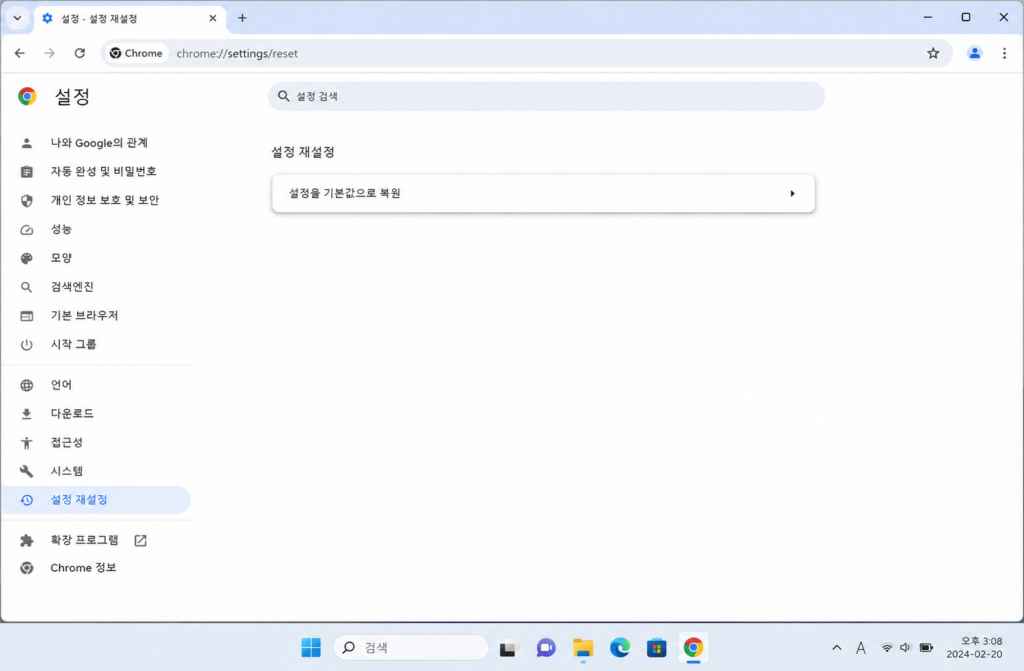Open 자동 완성 및 비밀번호 section
This screenshot has width=1024, height=671.
pyautogui.click(x=103, y=171)
